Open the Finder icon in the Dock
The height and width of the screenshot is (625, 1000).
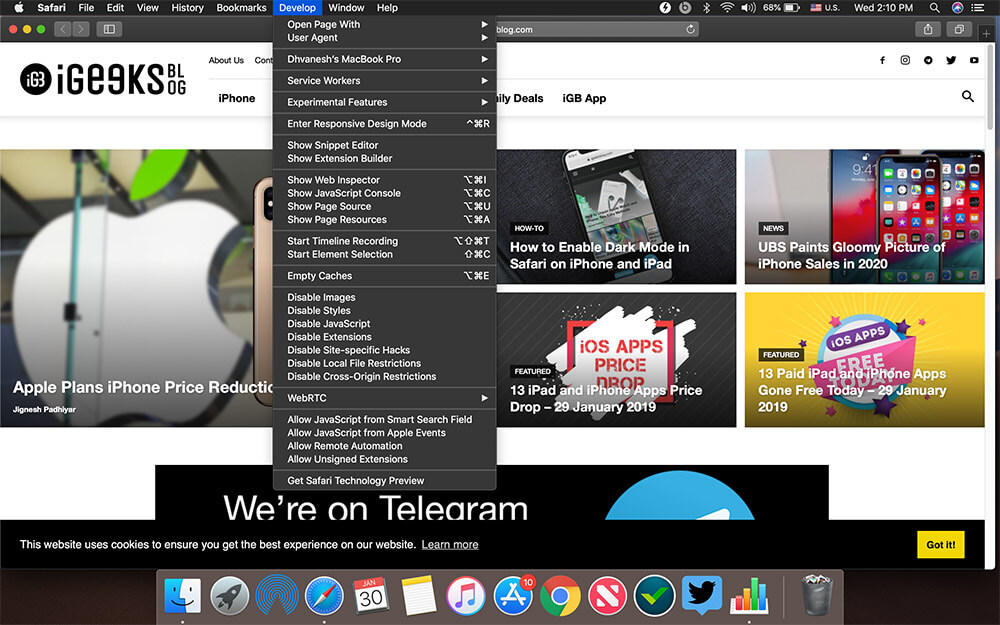(182, 596)
